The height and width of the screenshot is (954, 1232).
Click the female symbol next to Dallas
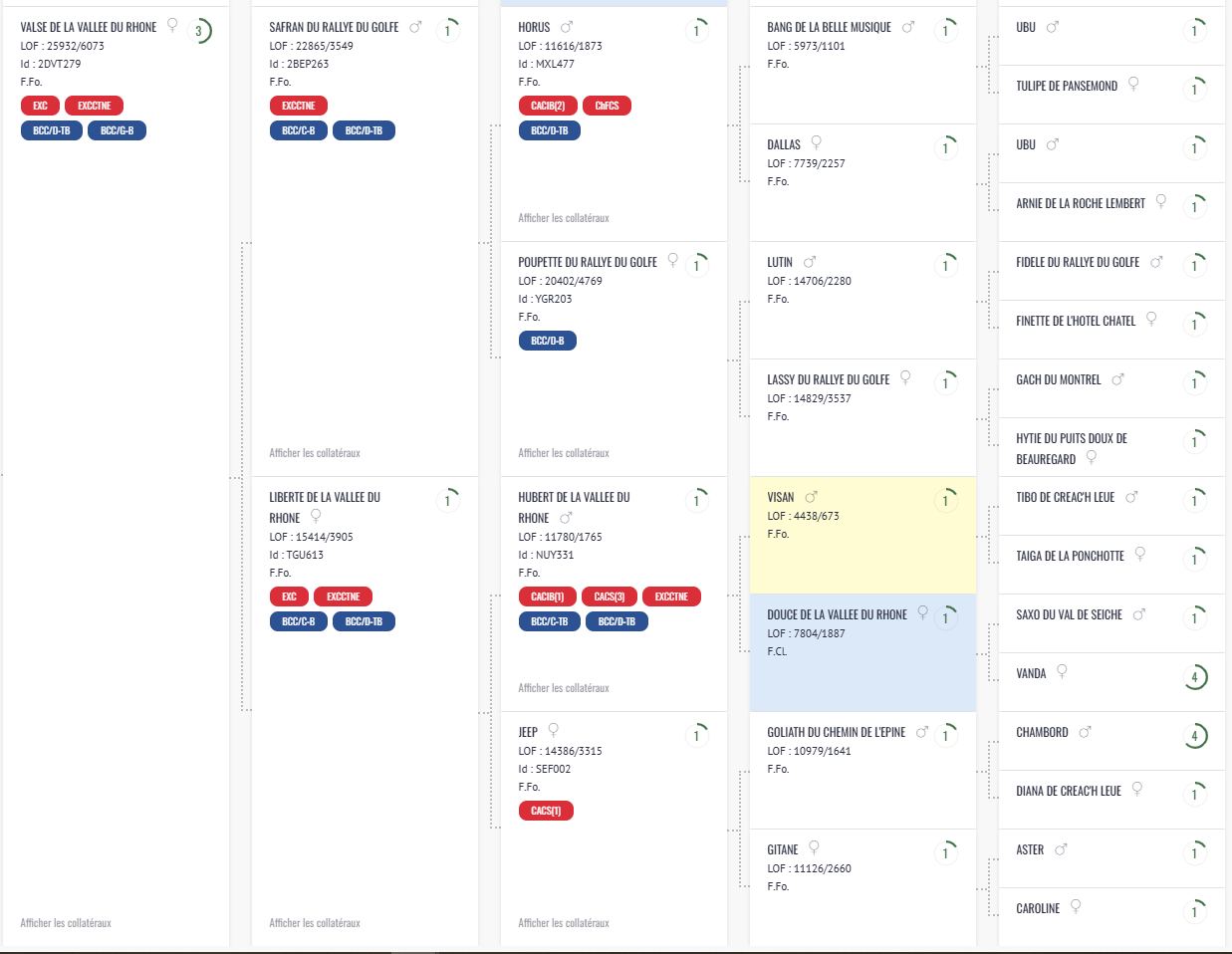pos(817,143)
